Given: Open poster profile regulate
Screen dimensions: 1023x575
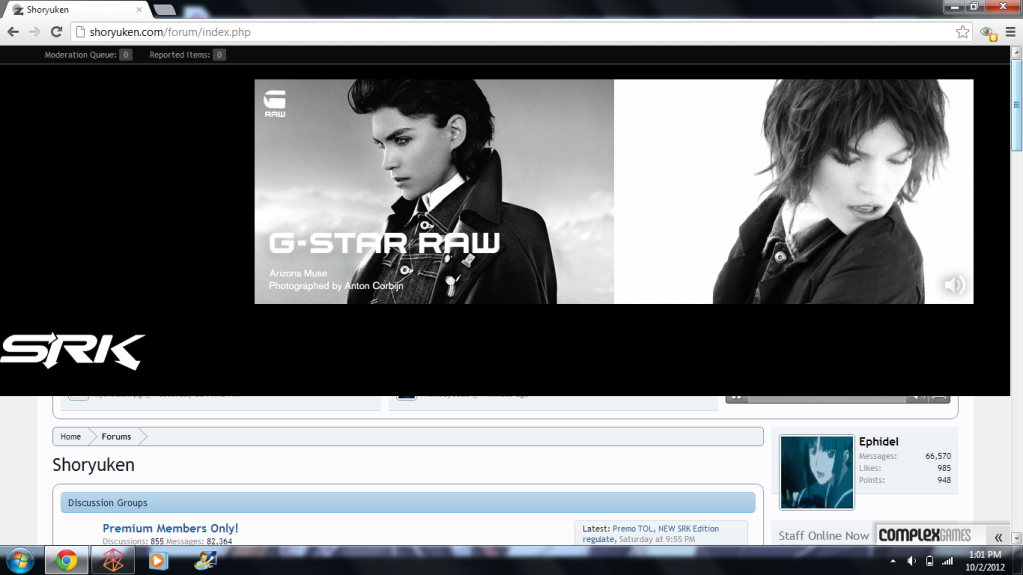Looking at the screenshot, I should coord(598,539).
